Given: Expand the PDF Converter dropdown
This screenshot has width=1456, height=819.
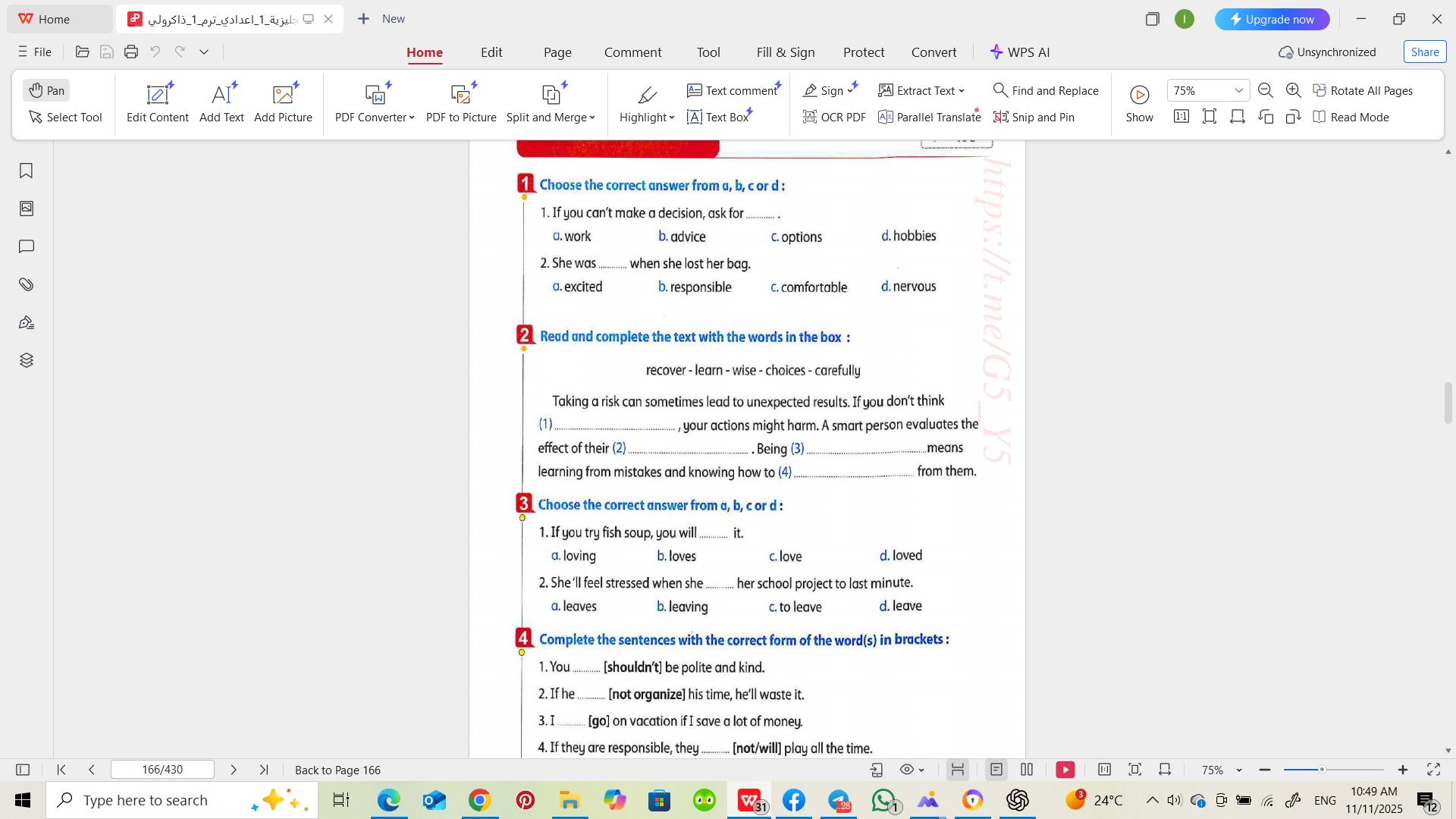Looking at the screenshot, I should click(412, 118).
